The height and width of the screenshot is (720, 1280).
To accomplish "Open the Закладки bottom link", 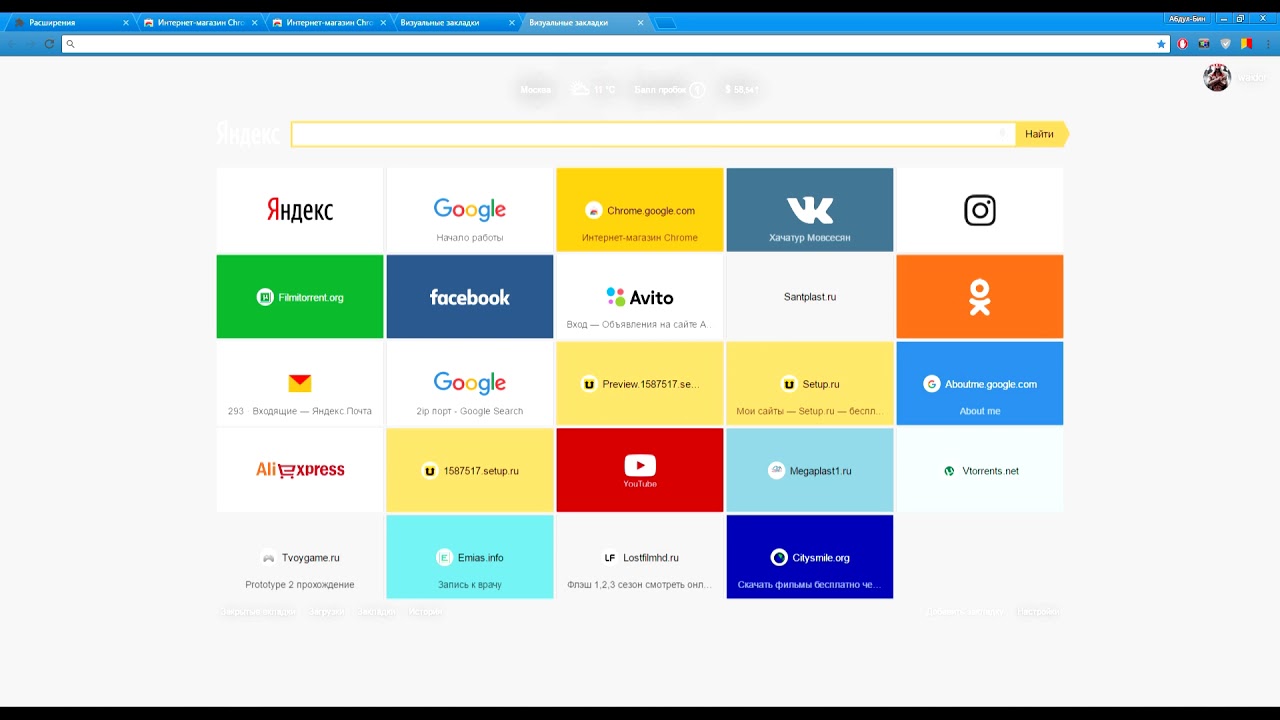I will tap(377, 611).
